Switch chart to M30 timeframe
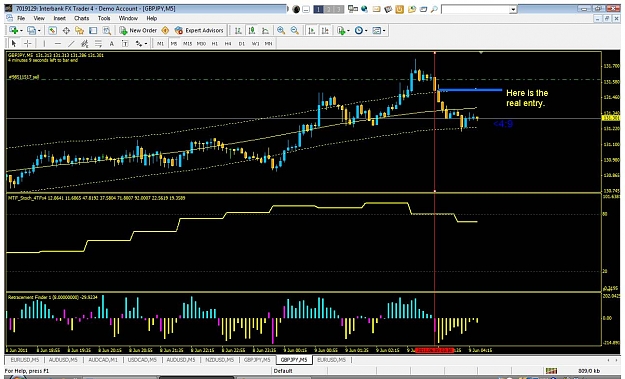The height and width of the screenshot is (379, 625). (x=201, y=43)
